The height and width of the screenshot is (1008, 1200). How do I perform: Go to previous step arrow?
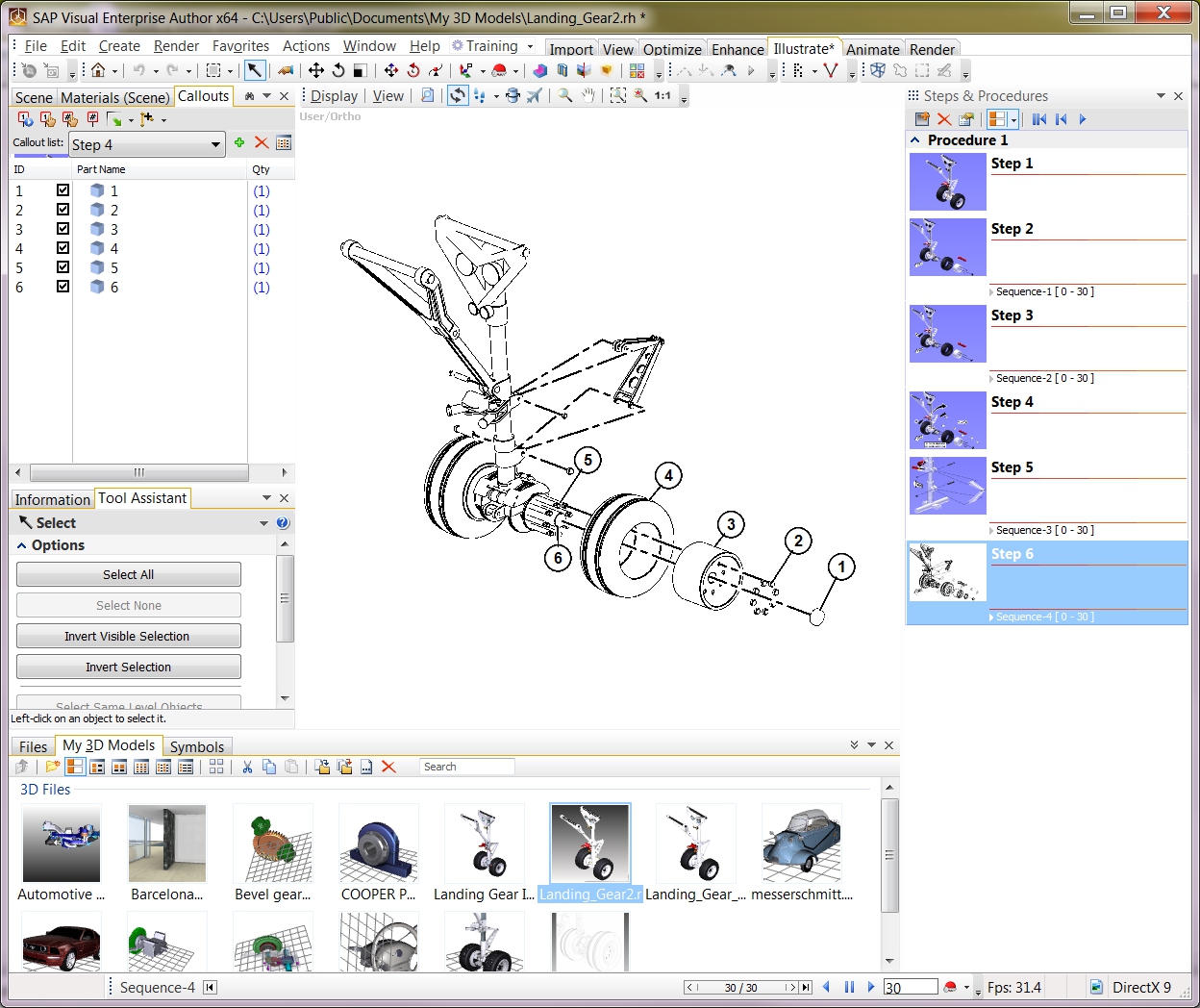click(x=1061, y=119)
